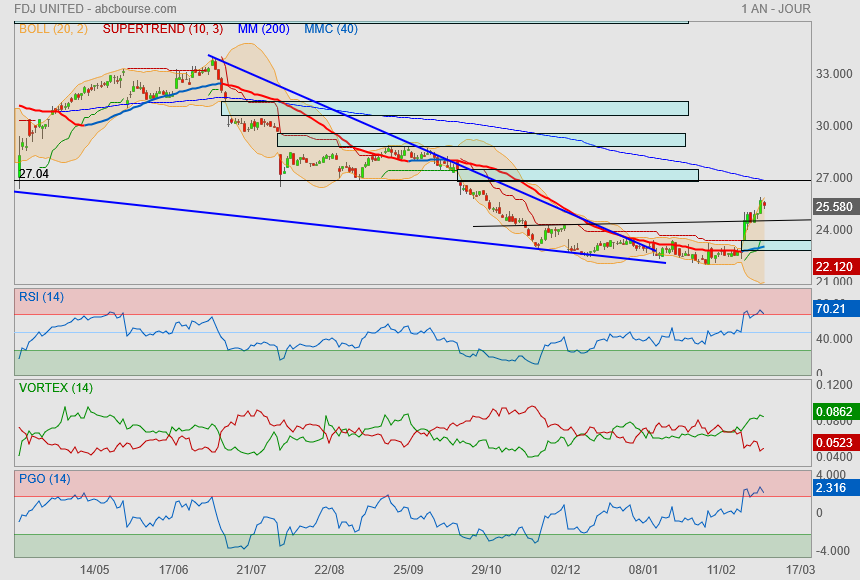This screenshot has width=860, height=580.
Task: Click the 08/01 date axis label
Action: coord(643,570)
